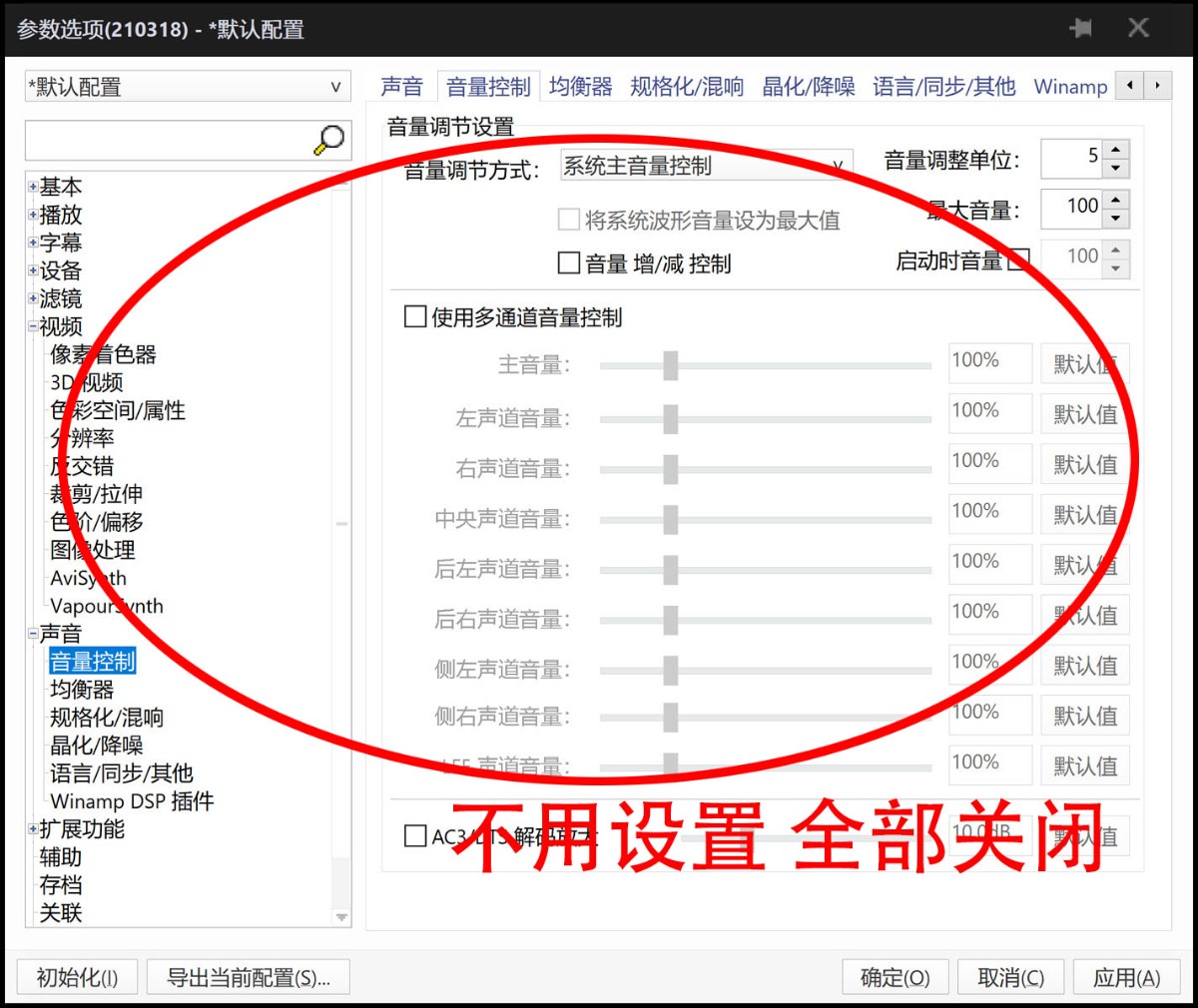Click 导出当前配置(S)... button
This screenshot has height=1008, width=1198.
pos(248,977)
